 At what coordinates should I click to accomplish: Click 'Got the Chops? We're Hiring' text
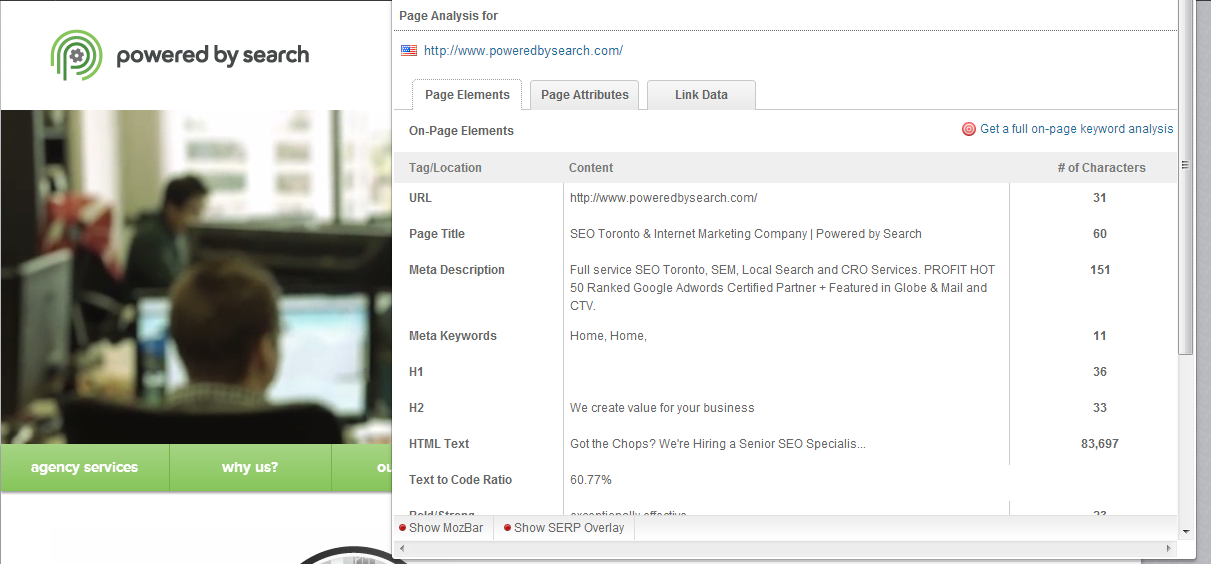(718, 444)
